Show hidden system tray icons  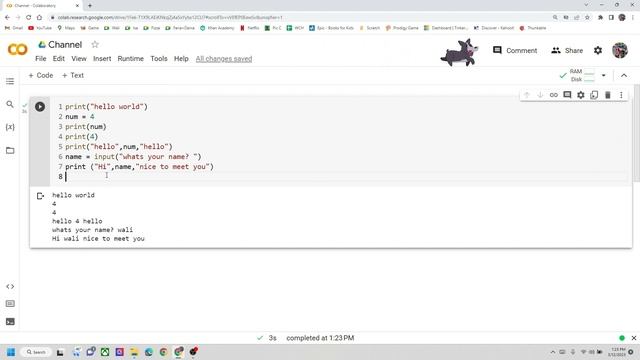[x=553, y=352]
